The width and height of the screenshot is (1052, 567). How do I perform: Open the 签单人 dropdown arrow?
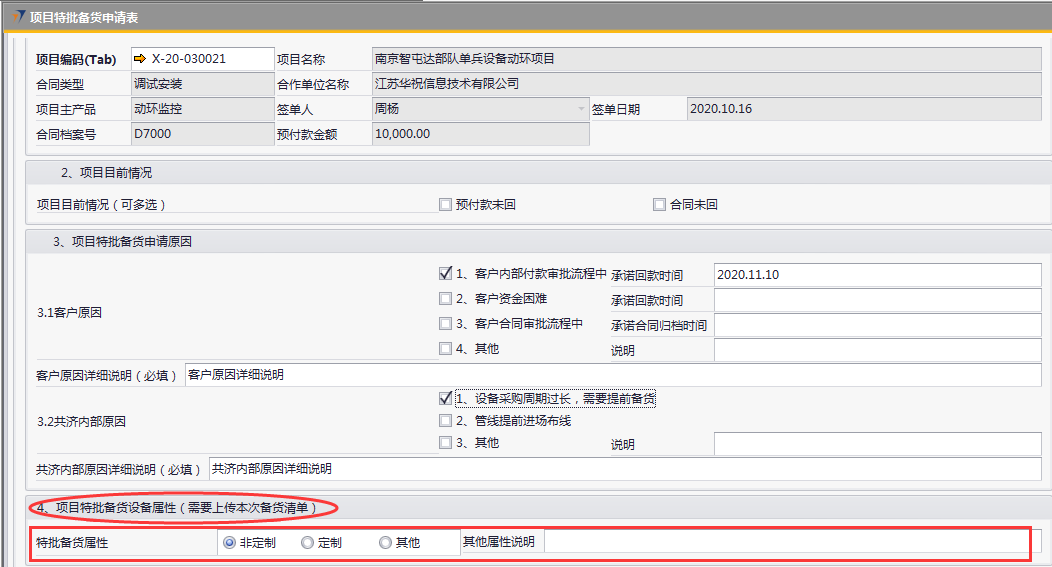[x=581, y=109]
